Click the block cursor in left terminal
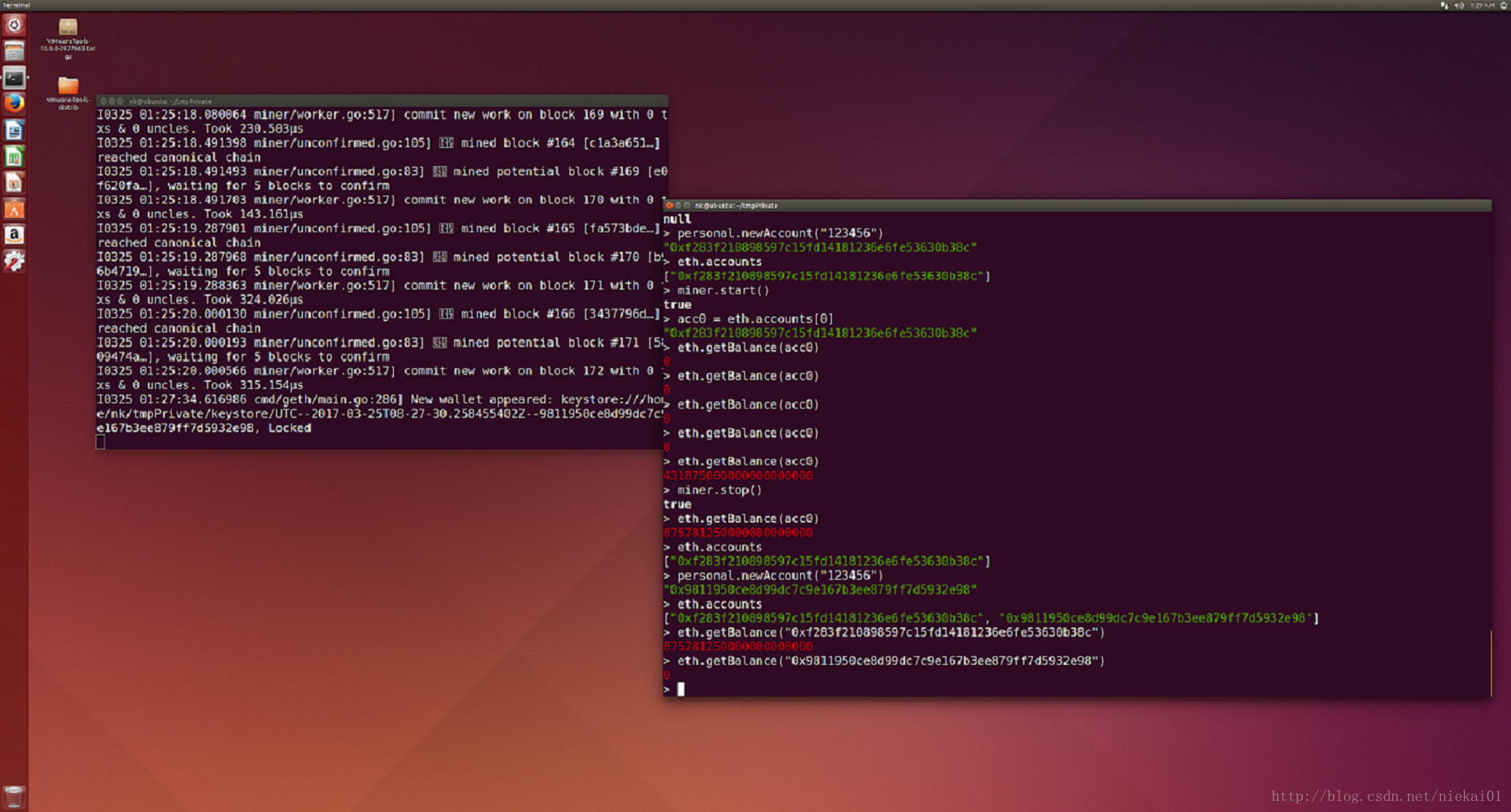 pyautogui.click(x=100, y=442)
